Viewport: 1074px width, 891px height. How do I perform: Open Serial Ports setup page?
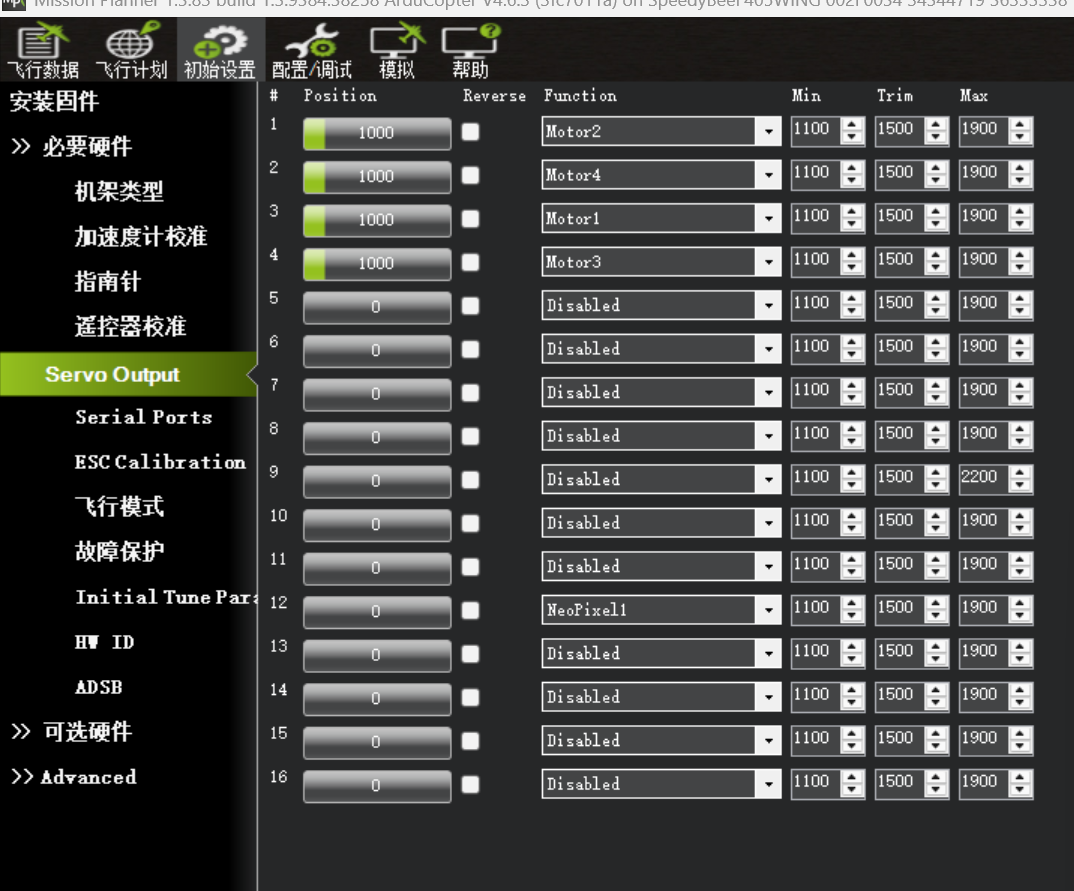pos(144,416)
